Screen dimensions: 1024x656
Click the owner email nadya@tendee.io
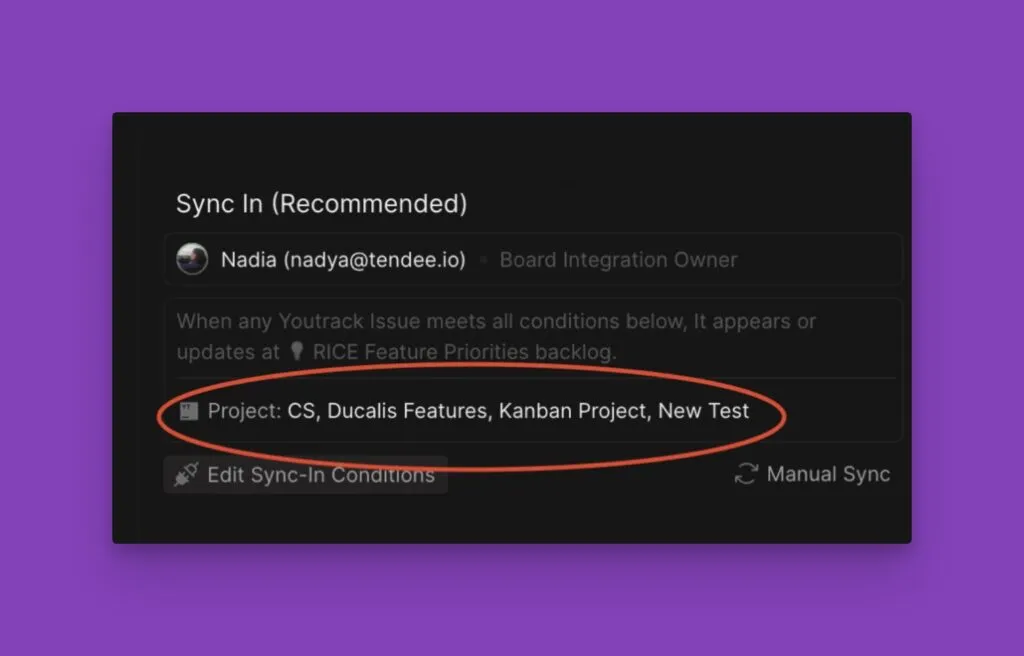pyautogui.click(x=374, y=260)
